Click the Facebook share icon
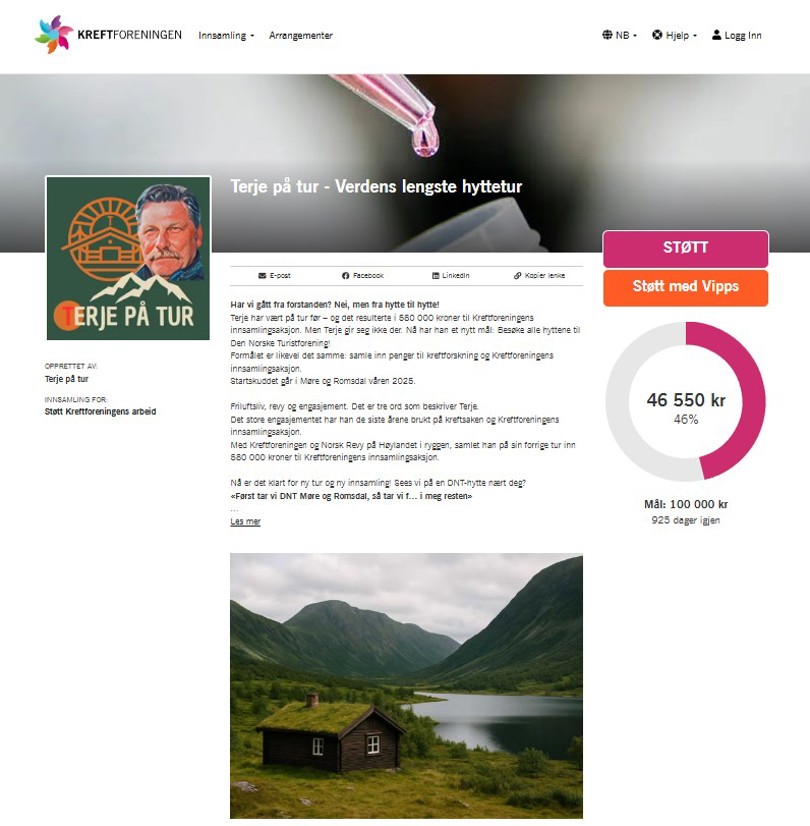This screenshot has width=810, height=826. (345, 276)
